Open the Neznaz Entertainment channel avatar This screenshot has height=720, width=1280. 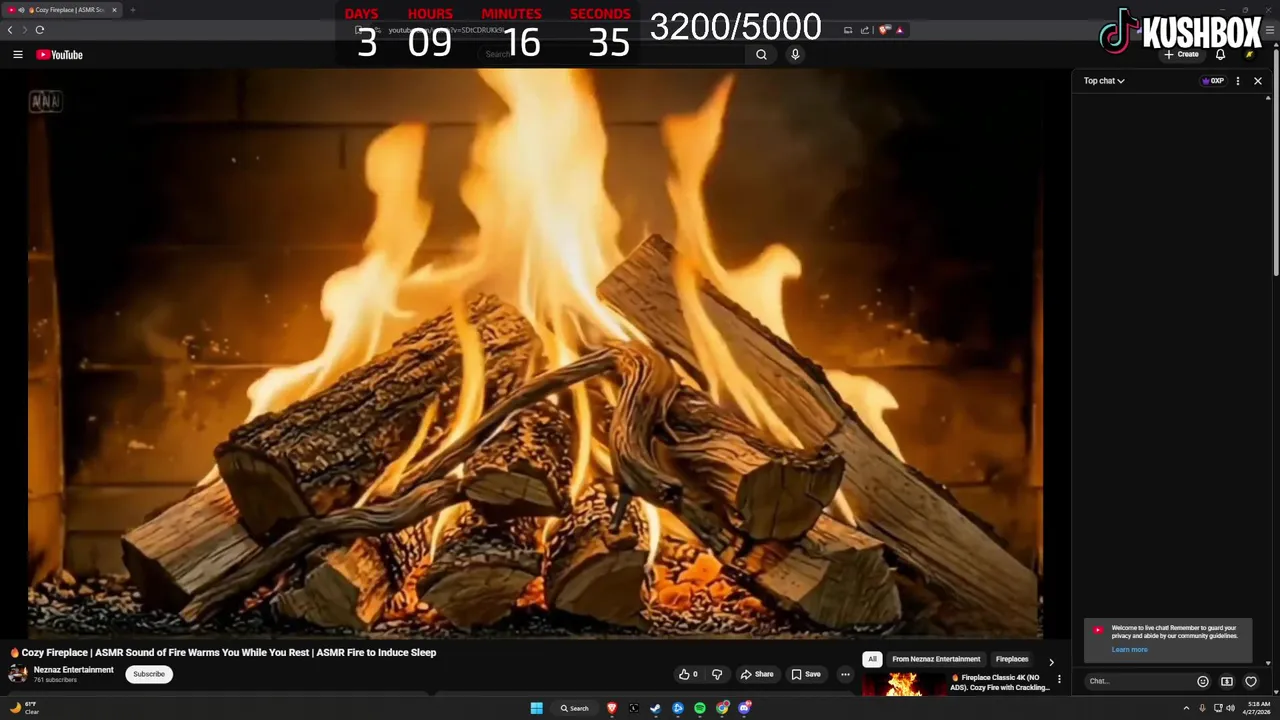point(18,674)
